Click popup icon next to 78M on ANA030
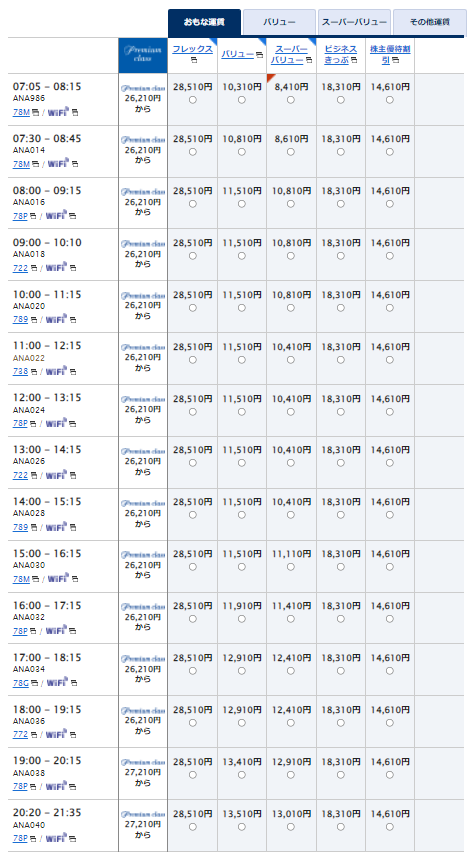 (x=35, y=579)
